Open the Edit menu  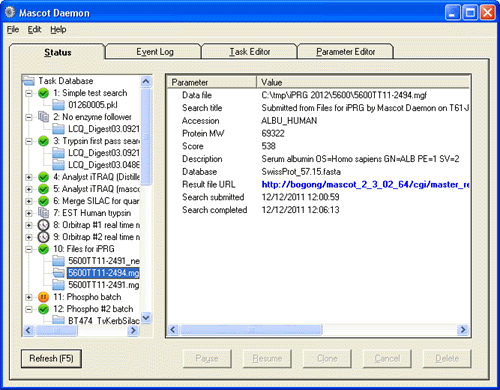pos(34,30)
